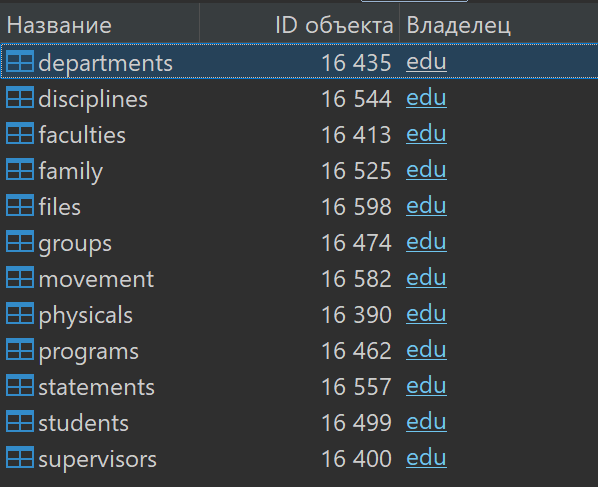The image size is (598, 487).
Task: Sort by the Название column header
Action: tap(100, 25)
